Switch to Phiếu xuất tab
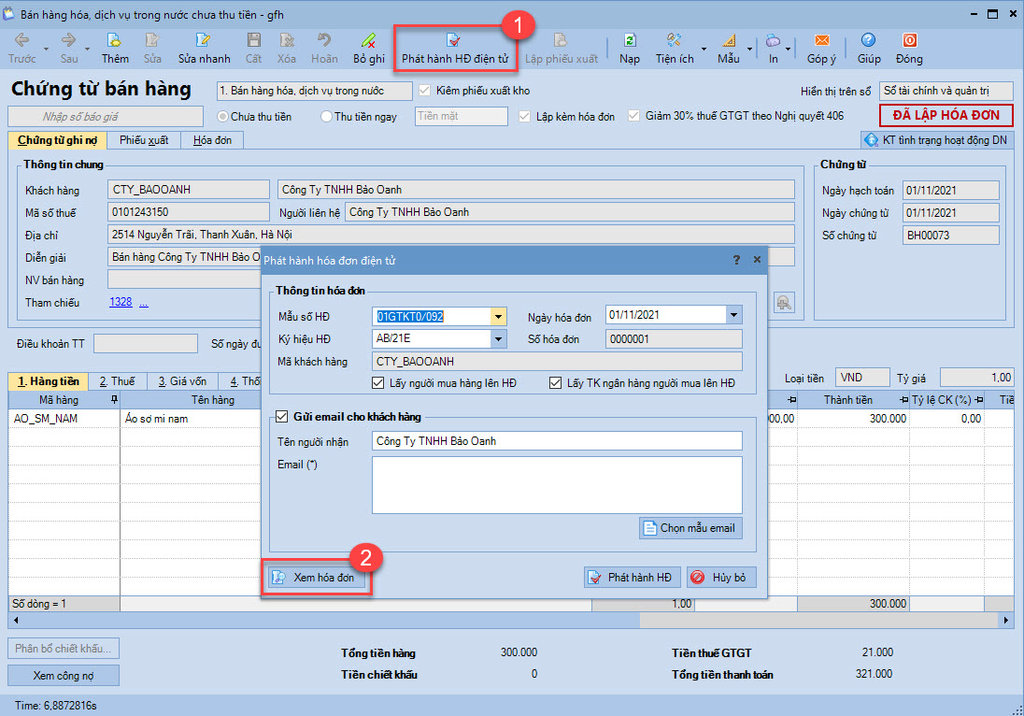The height and width of the screenshot is (716, 1024). click(x=144, y=140)
